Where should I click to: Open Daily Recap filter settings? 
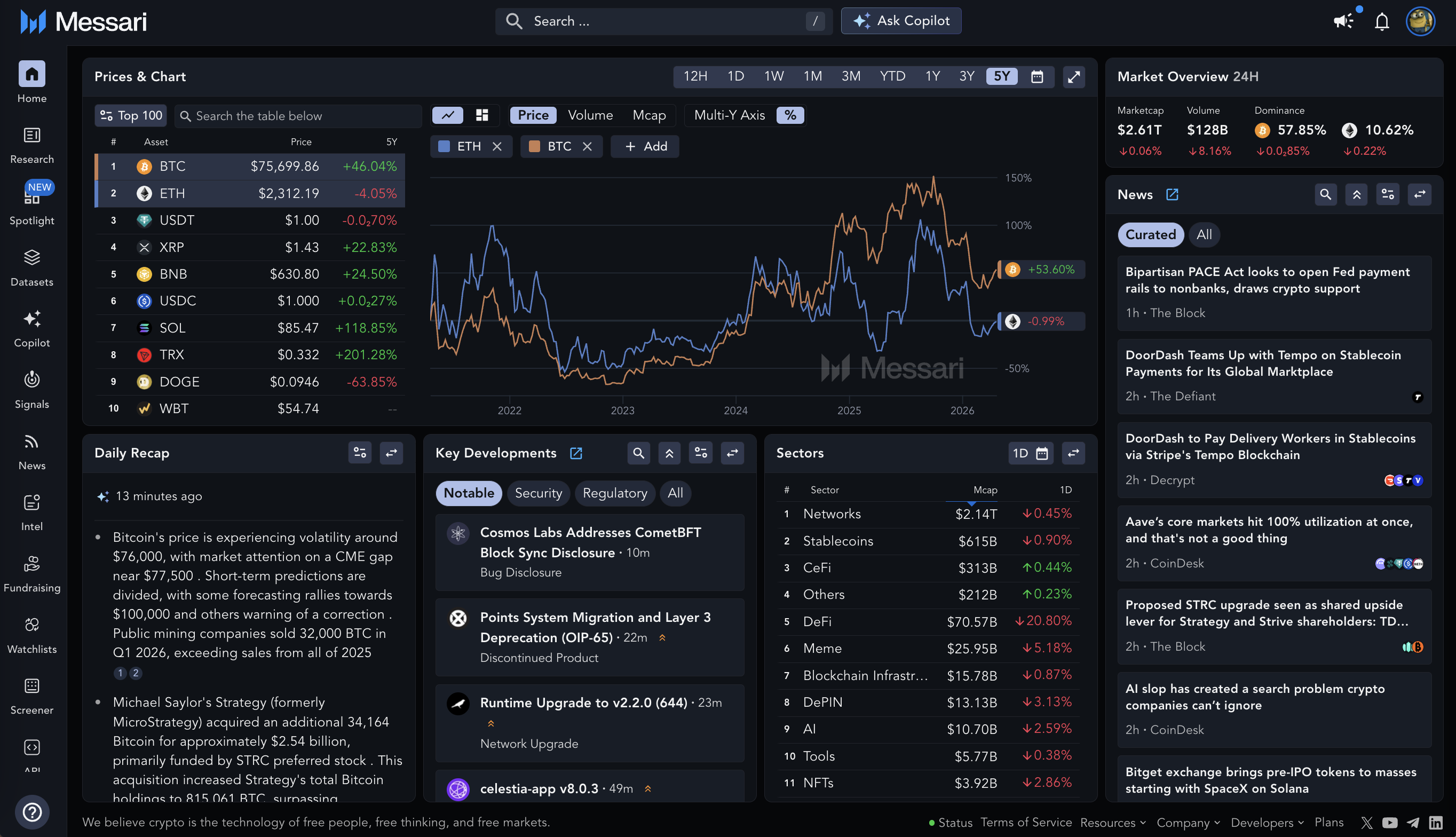coord(360,453)
